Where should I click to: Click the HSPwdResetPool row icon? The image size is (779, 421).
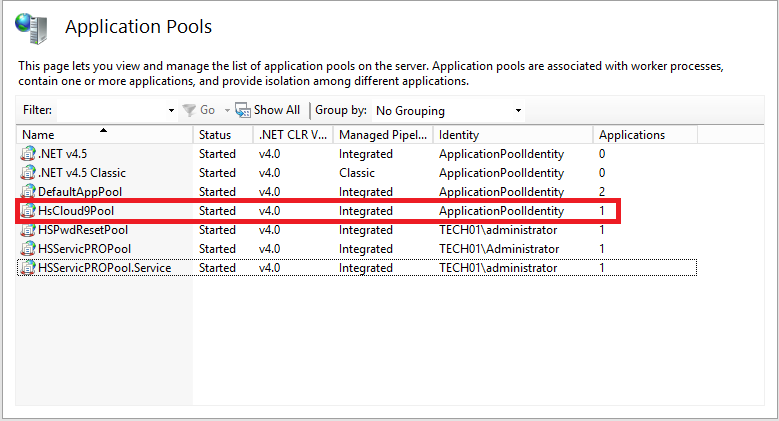click(x=29, y=230)
